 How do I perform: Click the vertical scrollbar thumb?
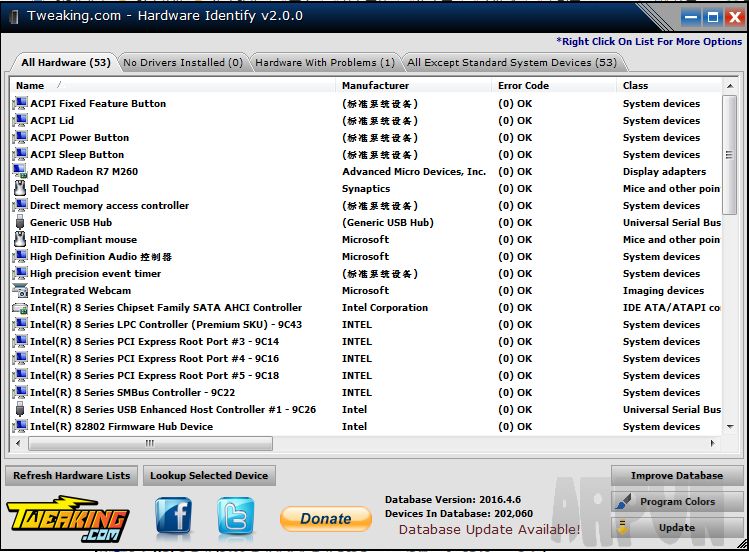[729, 155]
